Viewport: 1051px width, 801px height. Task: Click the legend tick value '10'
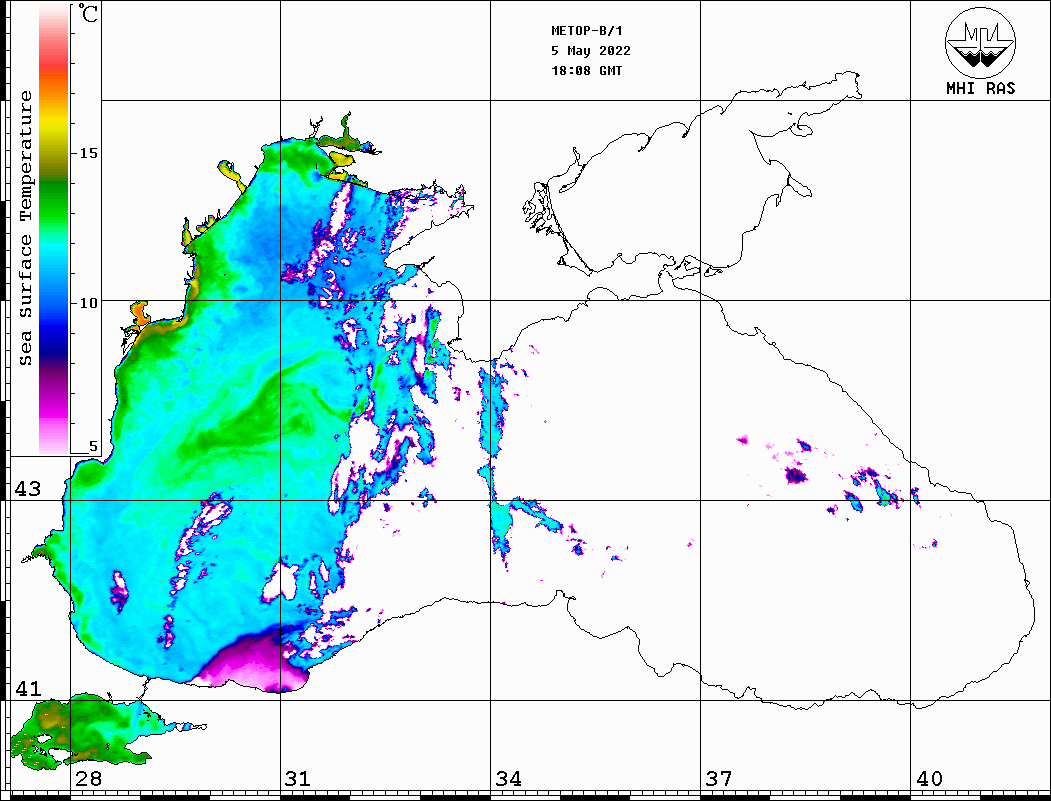coord(88,303)
